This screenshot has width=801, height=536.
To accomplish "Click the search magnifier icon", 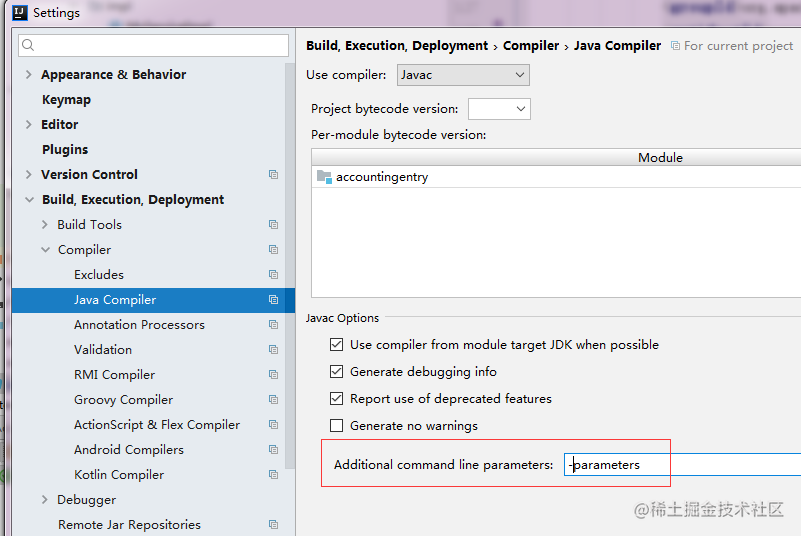I will coord(28,45).
